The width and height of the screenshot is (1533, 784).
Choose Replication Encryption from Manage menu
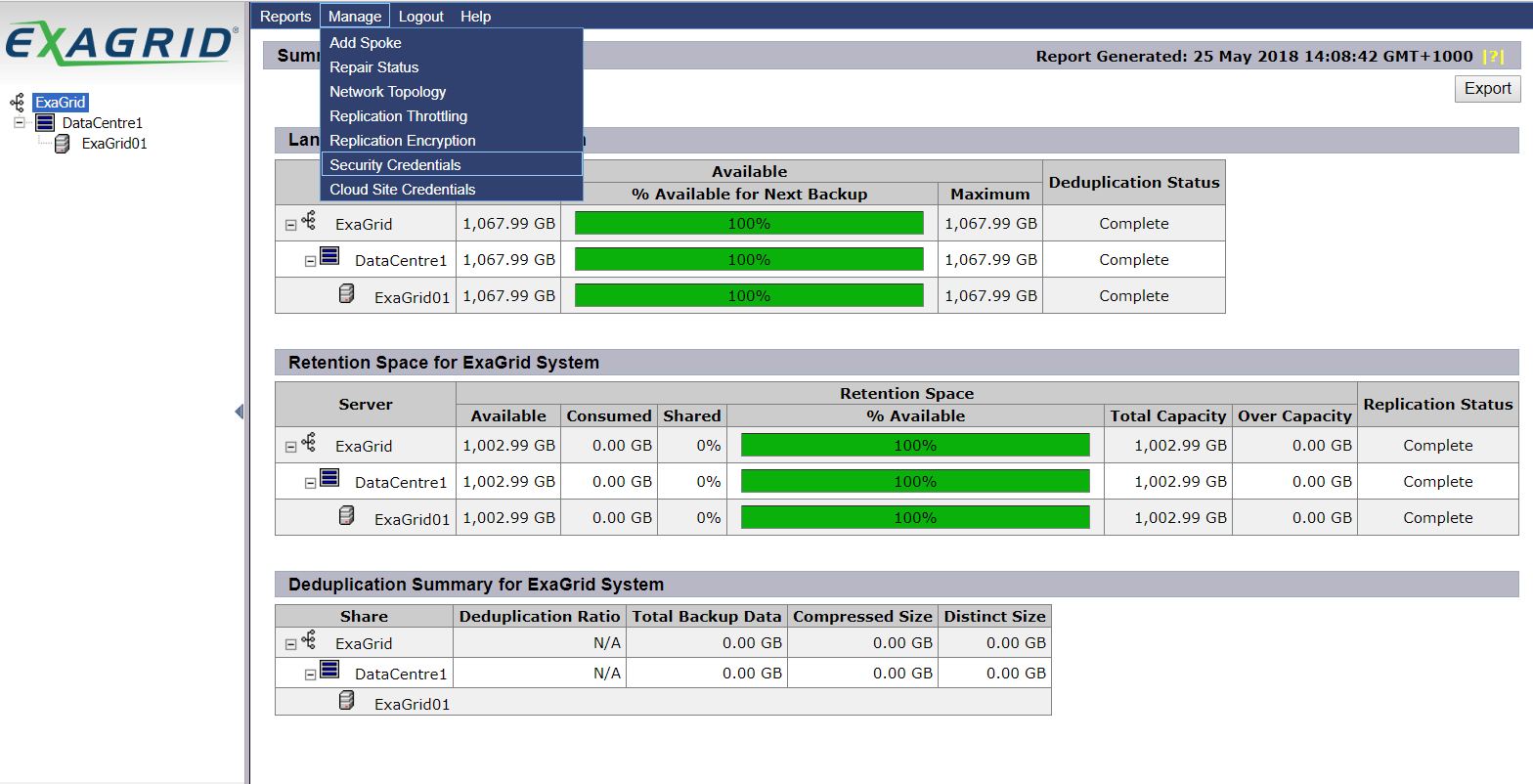tap(452, 141)
